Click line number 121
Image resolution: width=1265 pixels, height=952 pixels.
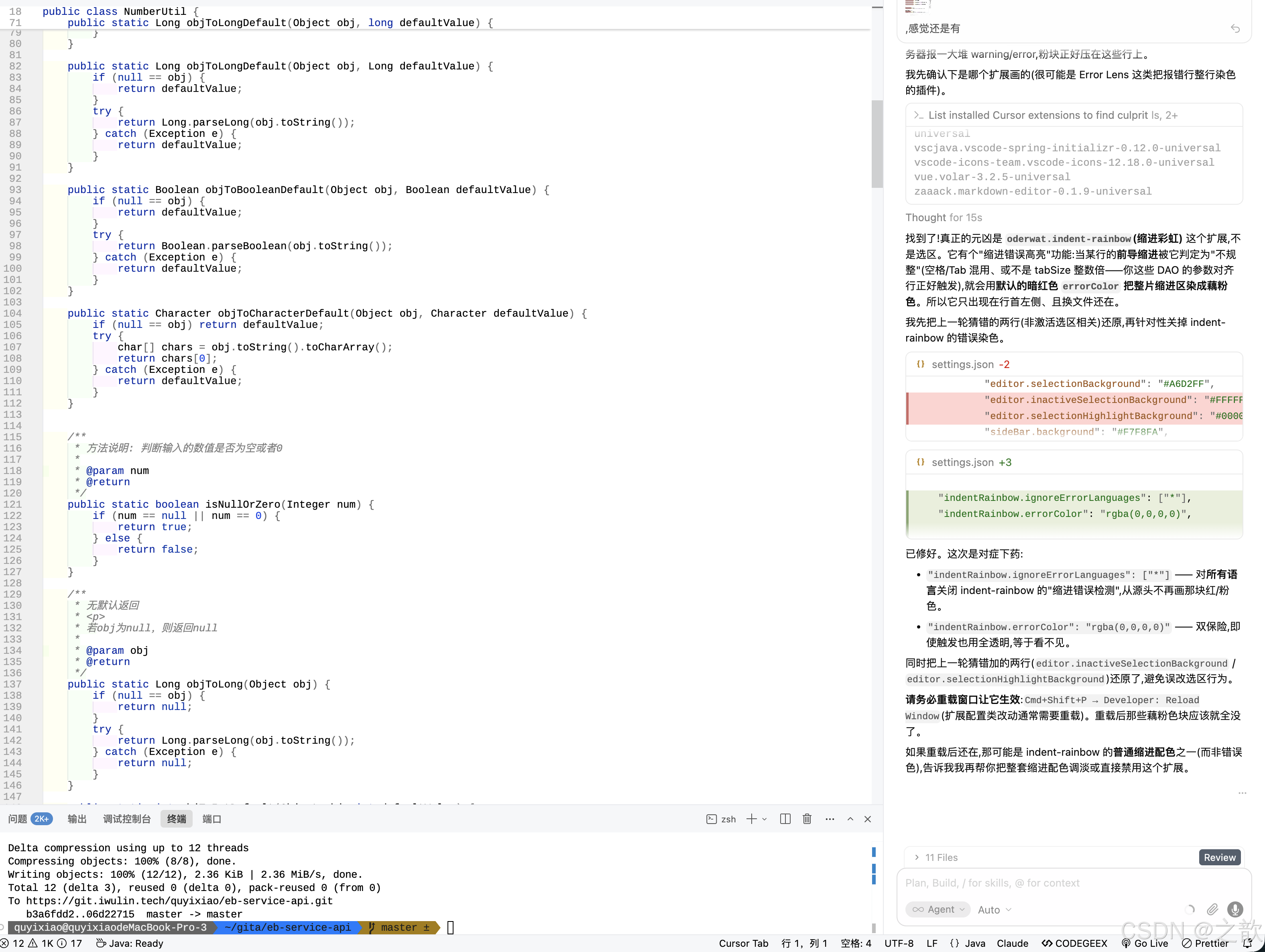(12, 504)
